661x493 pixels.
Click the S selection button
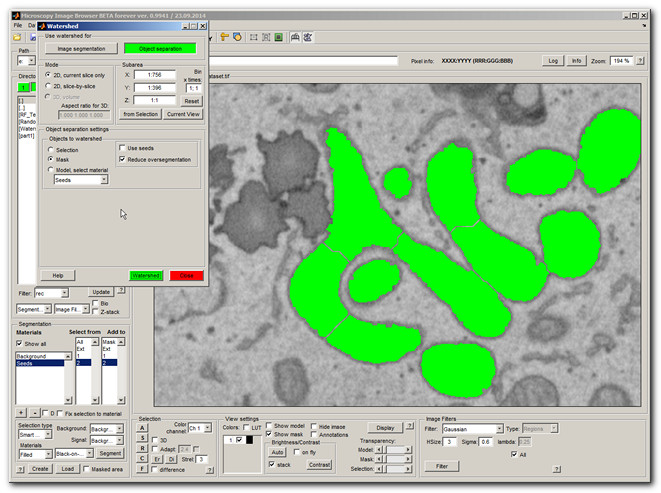(x=143, y=438)
